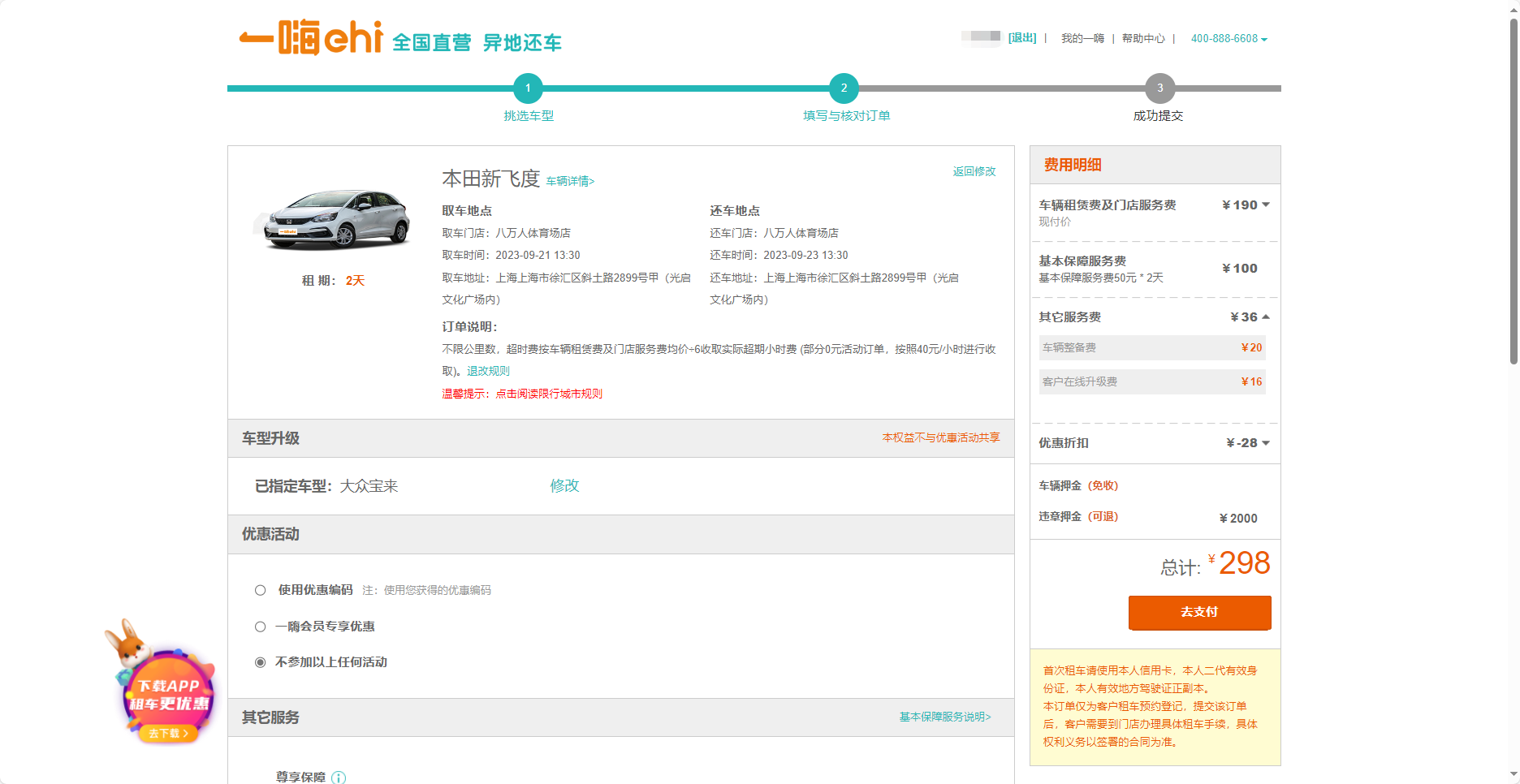Click the 下载APP rabbit promo badge

click(161, 683)
